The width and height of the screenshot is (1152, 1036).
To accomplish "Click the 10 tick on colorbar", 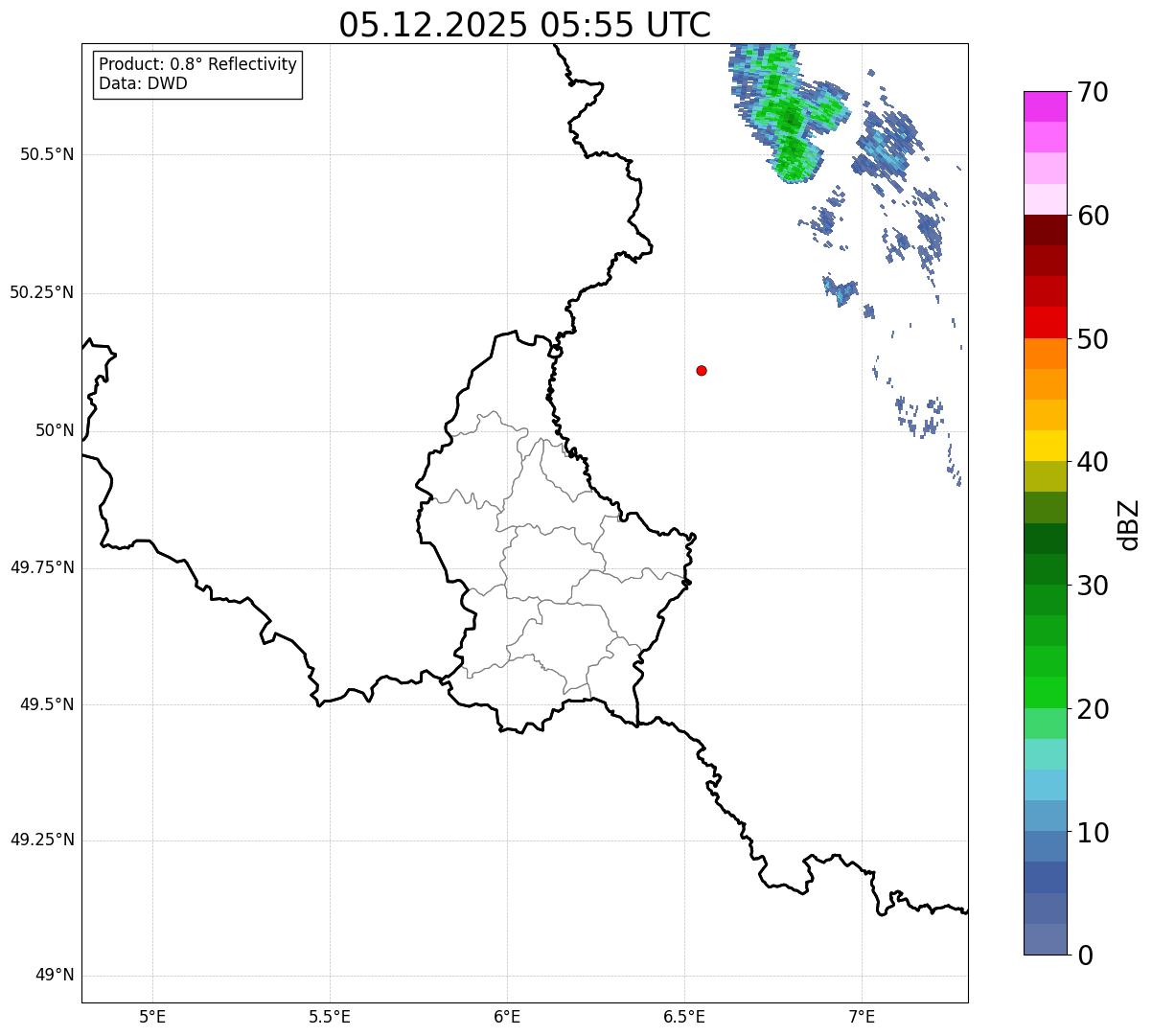I will [x=1092, y=832].
